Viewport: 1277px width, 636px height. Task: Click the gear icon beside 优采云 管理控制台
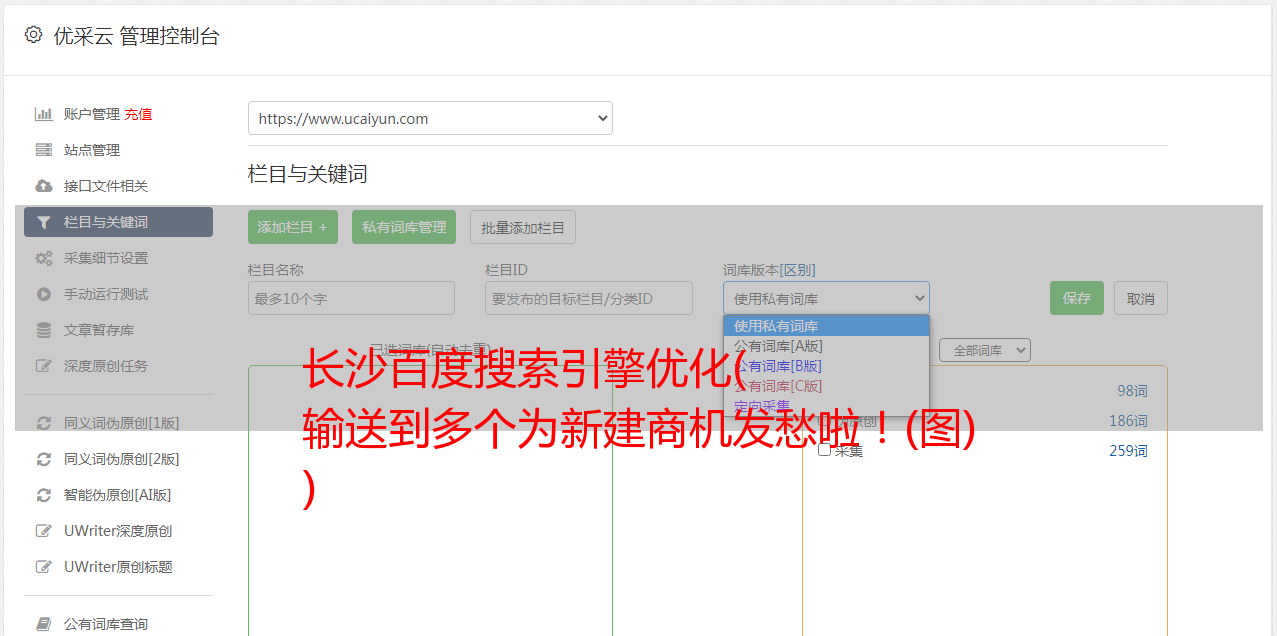pos(33,35)
